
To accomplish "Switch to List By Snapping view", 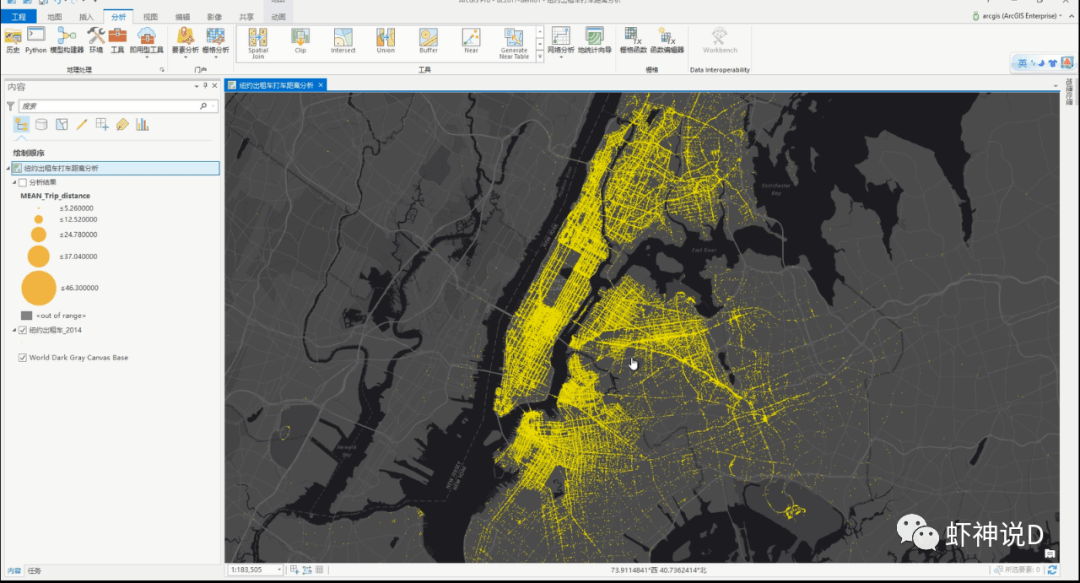I will (x=102, y=125).
